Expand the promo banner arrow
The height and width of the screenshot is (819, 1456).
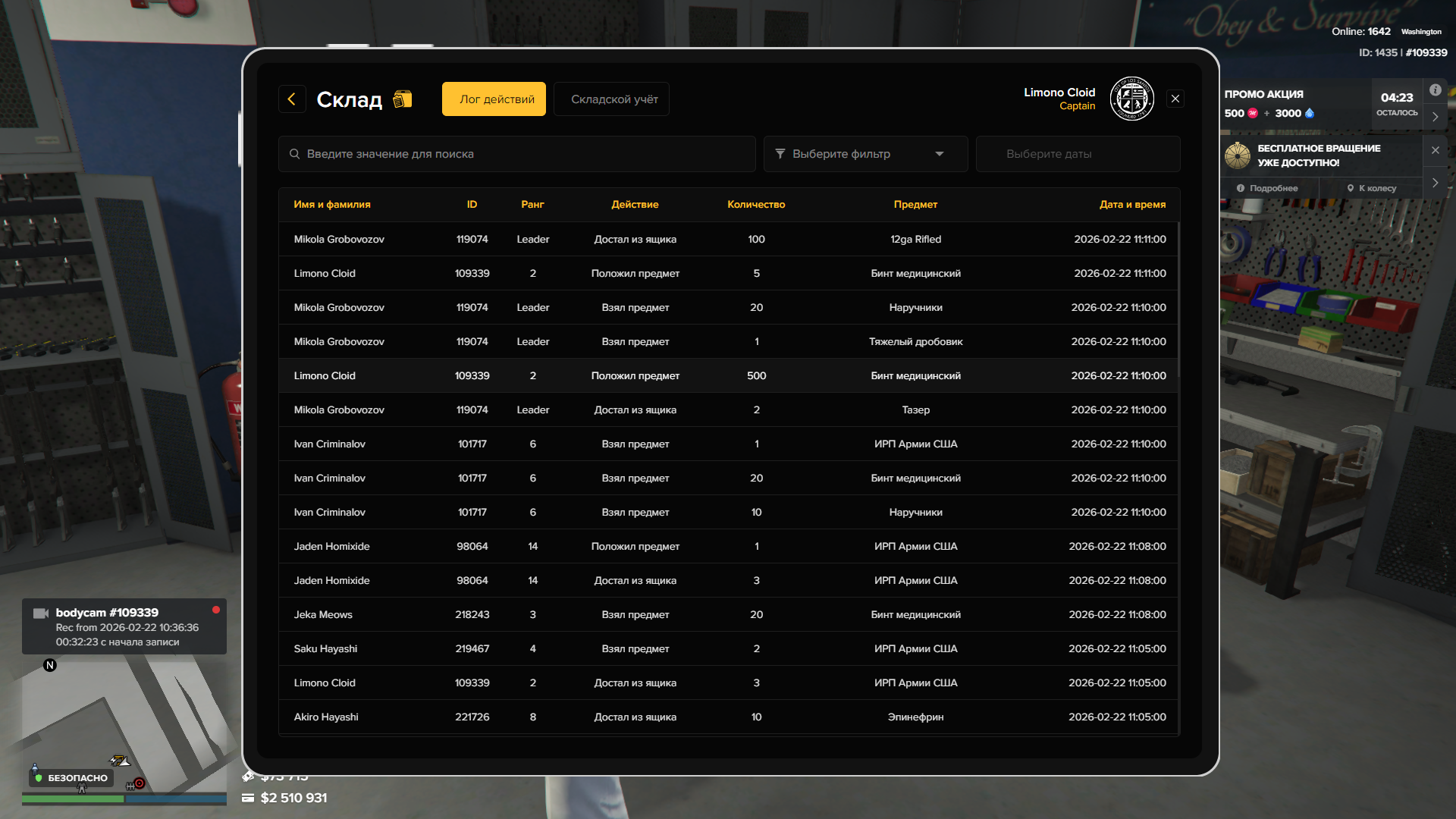(x=1435, y=117)
